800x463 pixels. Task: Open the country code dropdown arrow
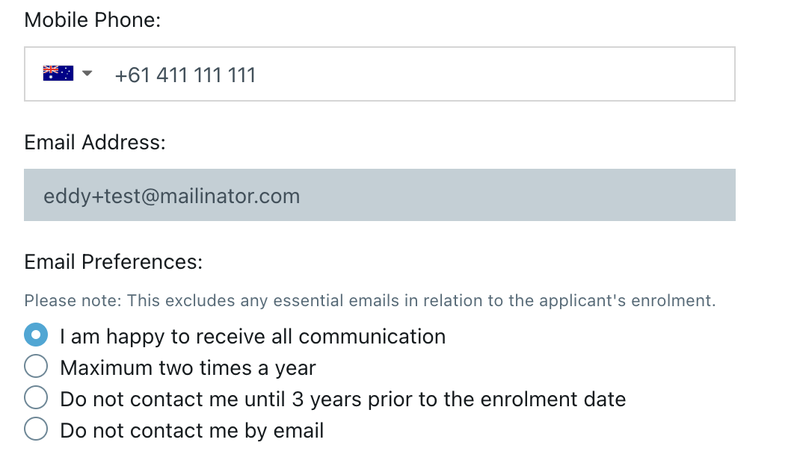click(87, 74)
